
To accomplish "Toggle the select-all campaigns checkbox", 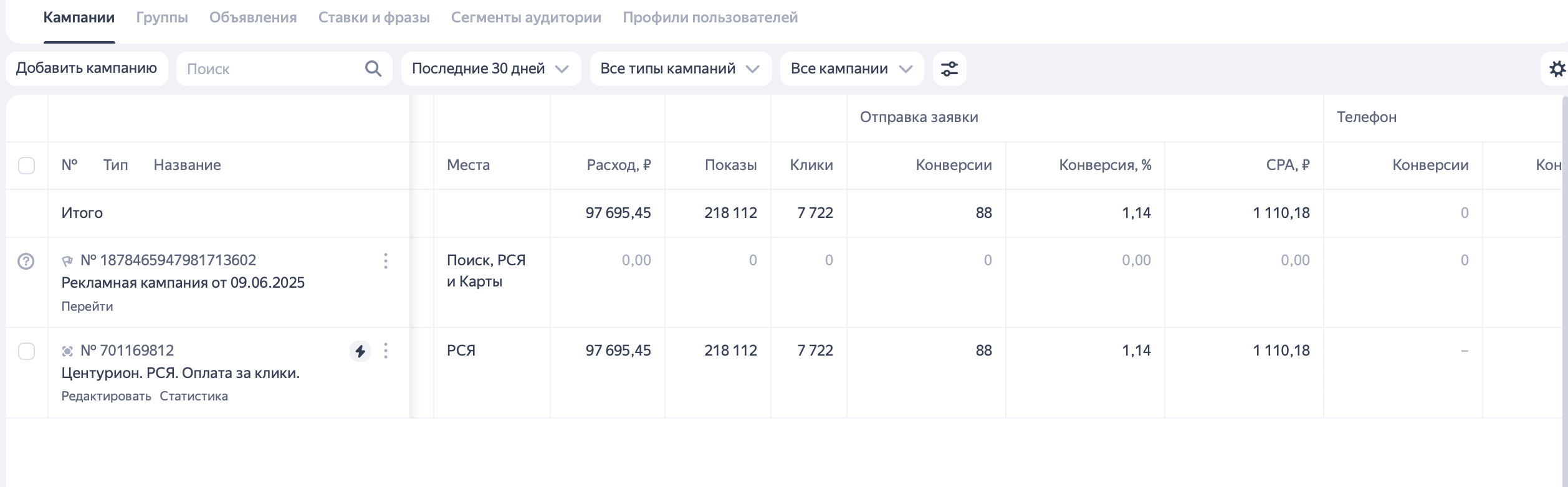I will (x=26, y=166).
